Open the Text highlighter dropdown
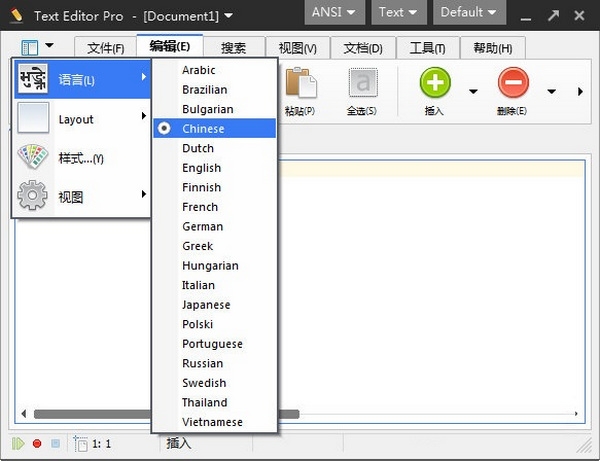The width and height of the screenshot is (600, 461). point(399,12)
